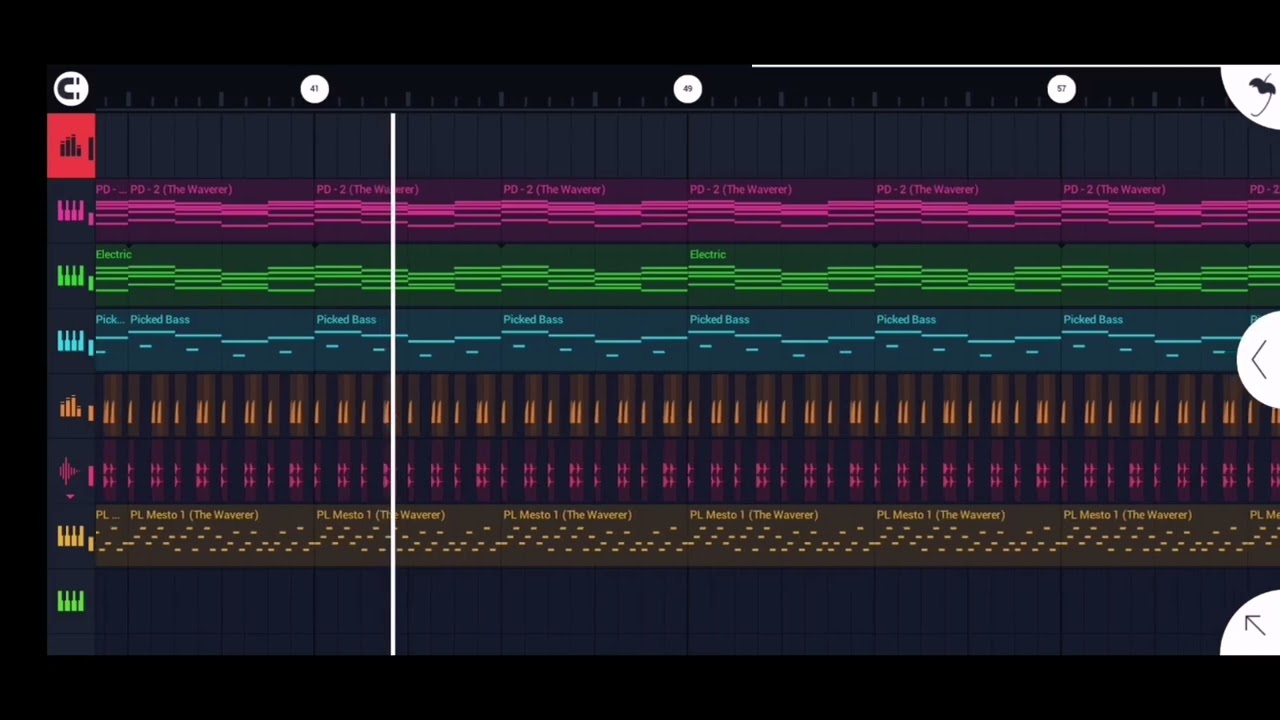Screen dimensions: 1280x720
Task: Select the pink audio waveform track icon
Action: click(x=71, y=470)
